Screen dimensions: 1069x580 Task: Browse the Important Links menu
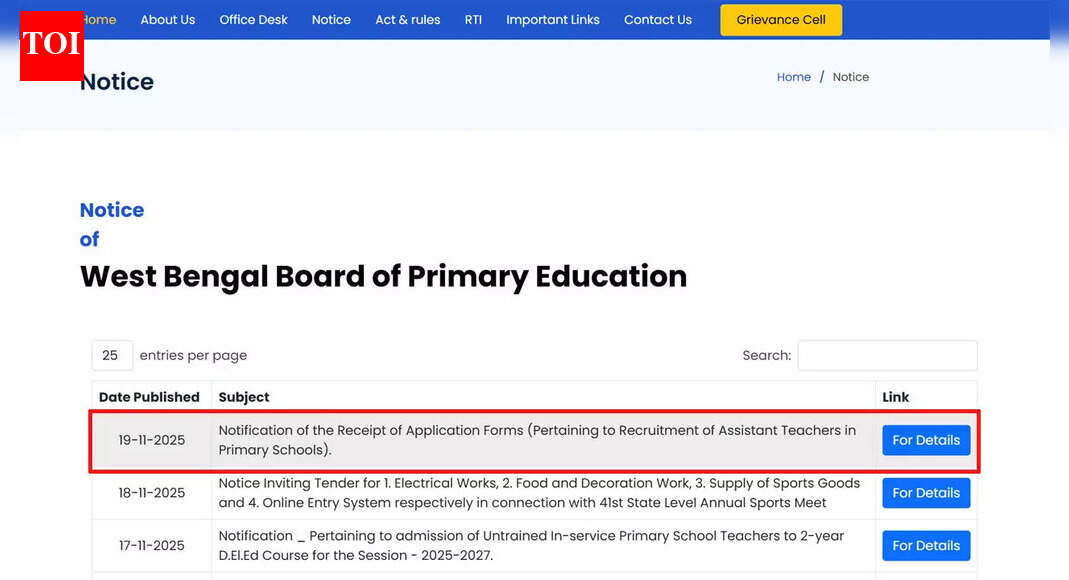click(x=552, y=19)
